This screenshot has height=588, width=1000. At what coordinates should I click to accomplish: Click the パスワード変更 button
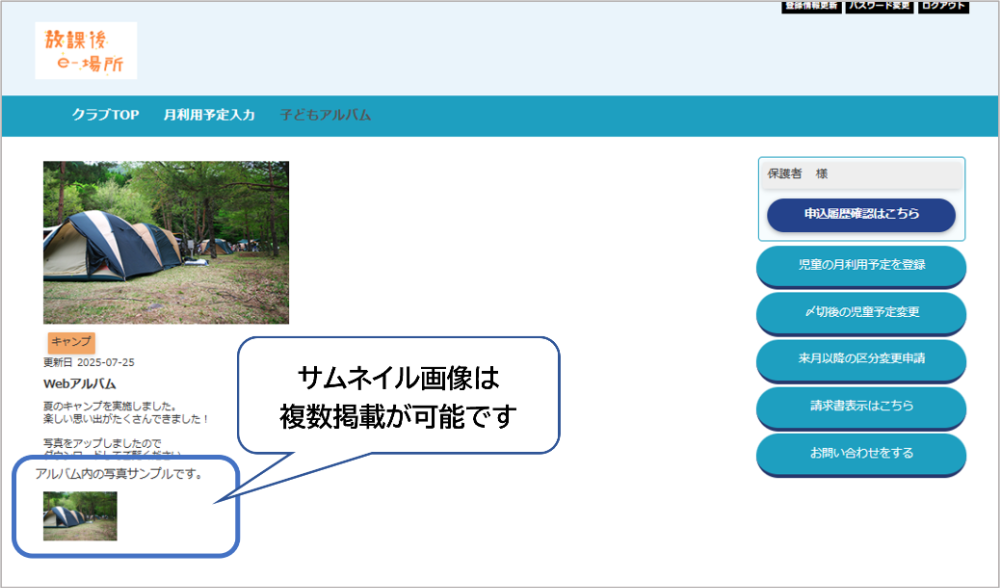(x=879, y=6)
